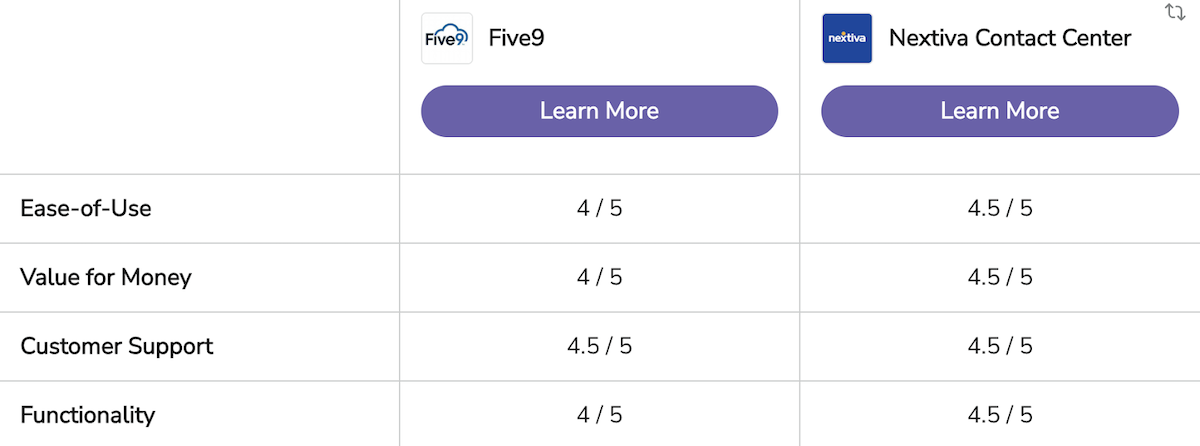Select Five9 Functionality rating 4 / 5
1200x446 pixels.
pyautogui.click(x=599, y=414)
